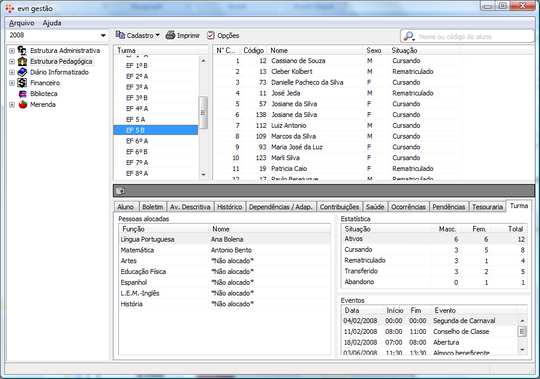Viewport: 540px width, 379px height.
Task: Expand Merenda tree node
Action: (x=12, y=105)
